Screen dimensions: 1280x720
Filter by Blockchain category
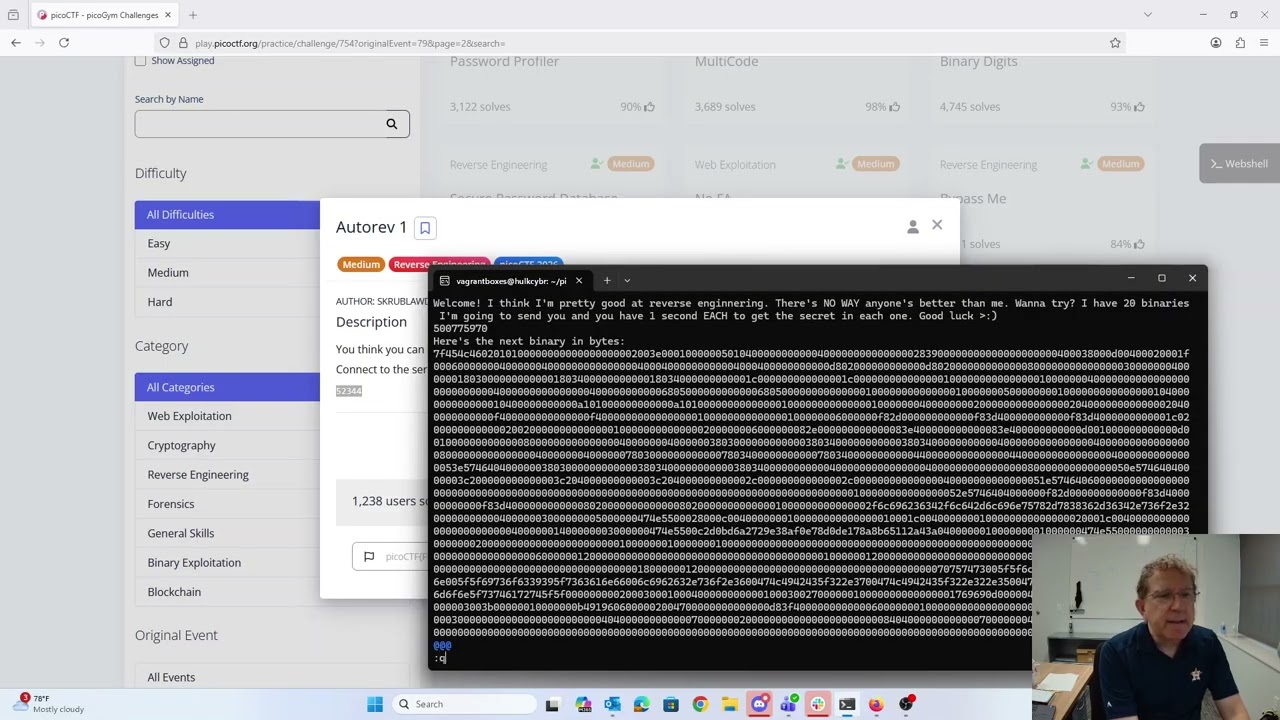[227, 592]
